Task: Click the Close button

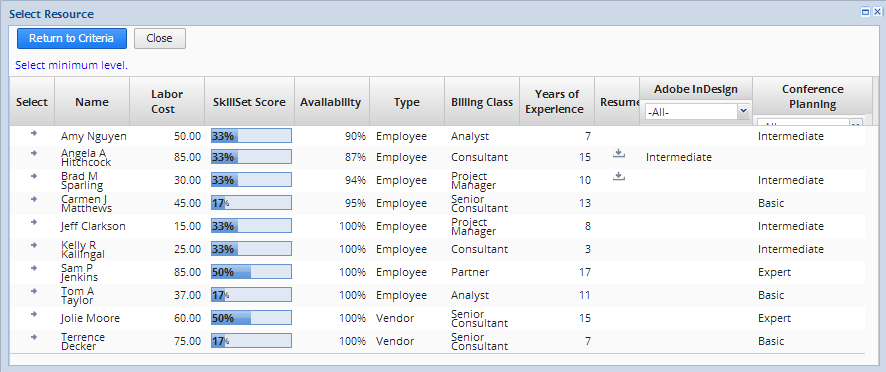Action: pos(159,38)
